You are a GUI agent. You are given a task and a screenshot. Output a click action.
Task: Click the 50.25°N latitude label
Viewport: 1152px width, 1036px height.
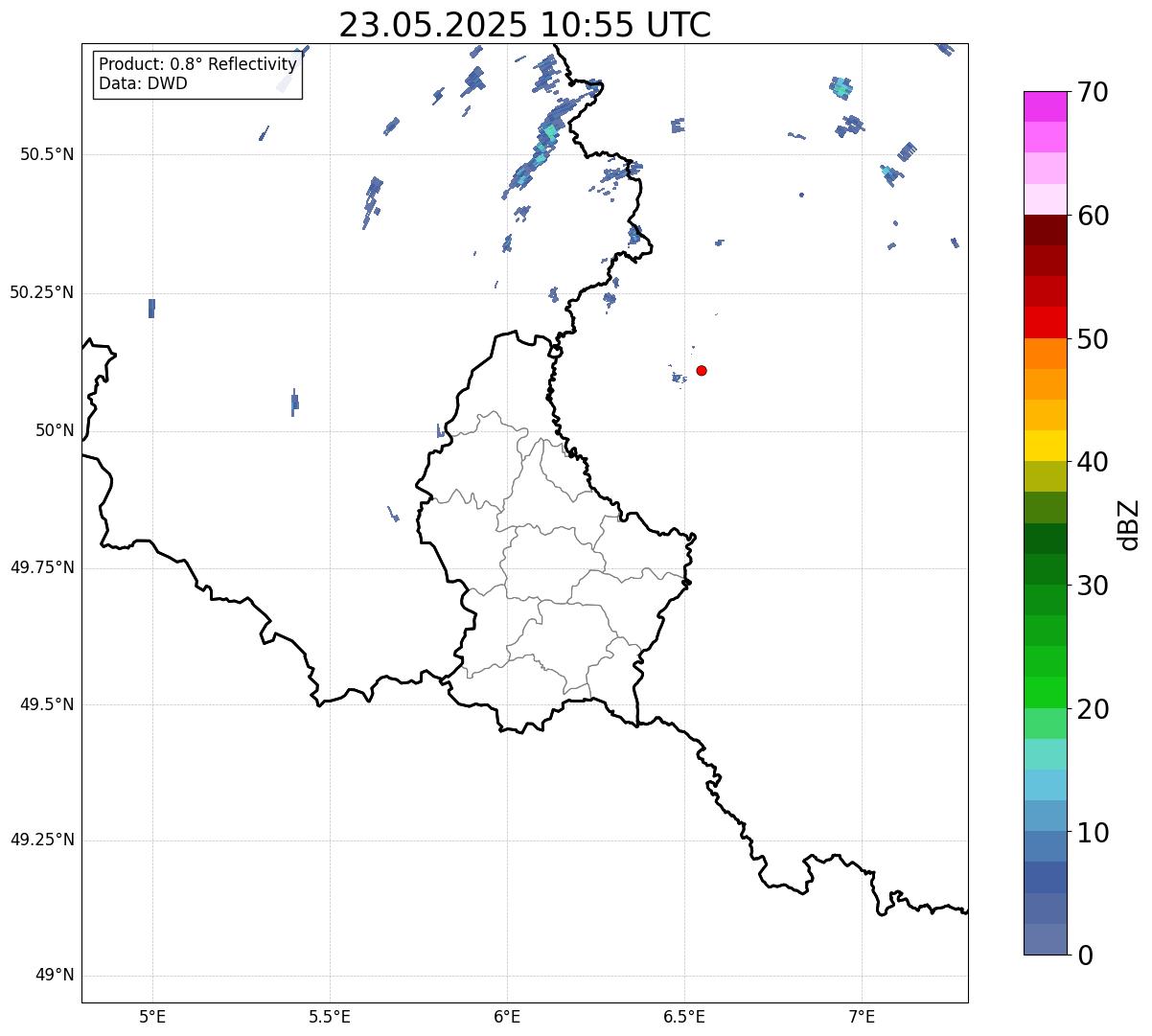point(41,292)
